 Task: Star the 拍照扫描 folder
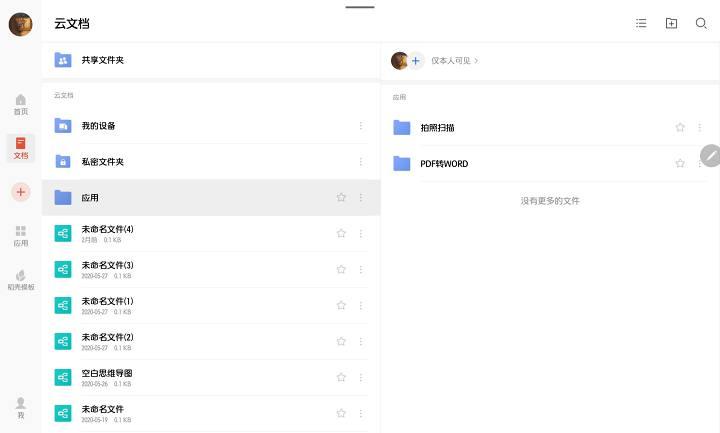point(680,128)
